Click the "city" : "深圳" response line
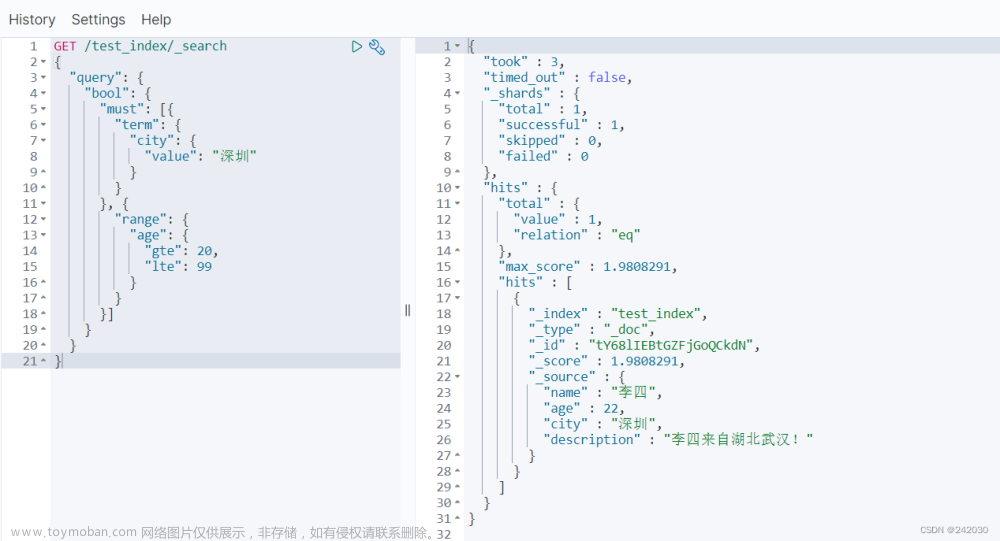This screenshot has width=1000, height=541. 603,424
